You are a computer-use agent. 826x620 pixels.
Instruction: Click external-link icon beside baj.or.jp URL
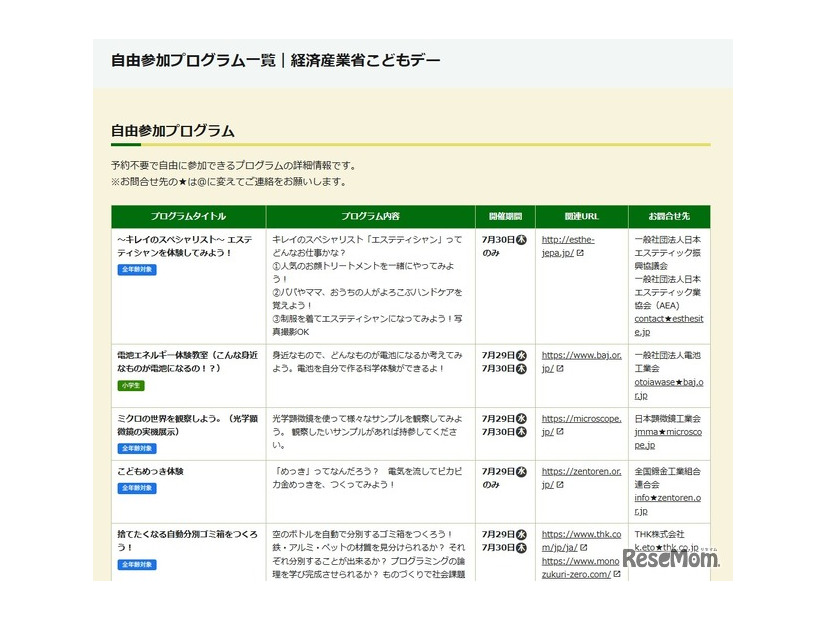[560, 369]
